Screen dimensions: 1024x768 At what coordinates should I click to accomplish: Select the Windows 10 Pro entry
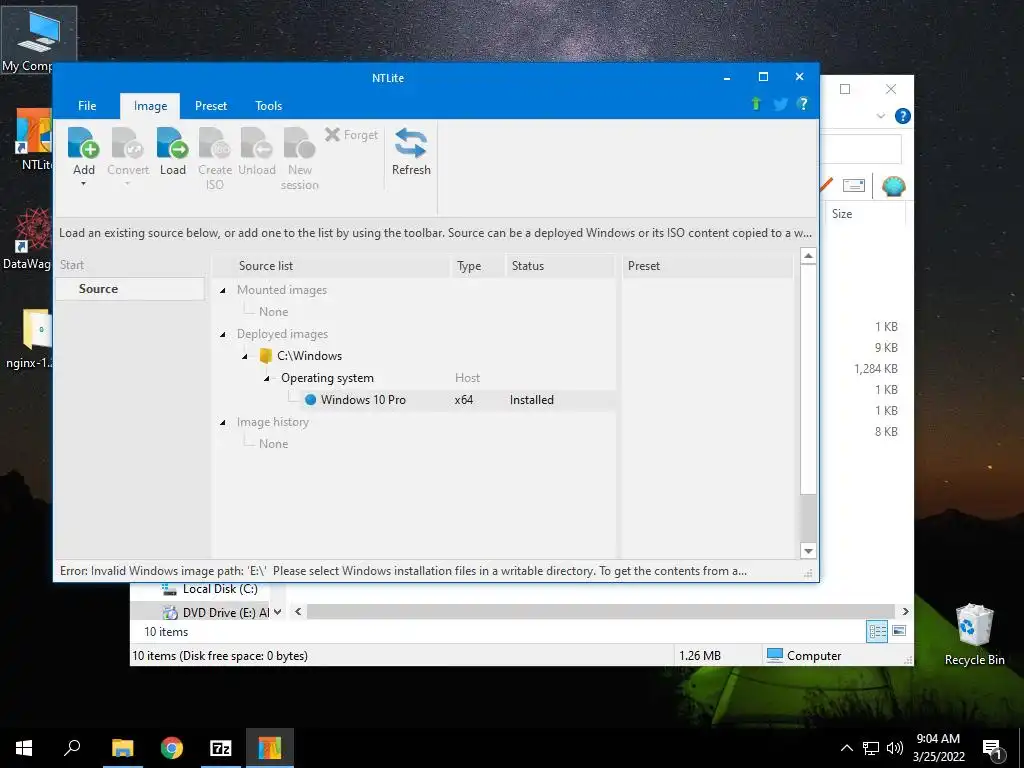(x=363, y=400)
